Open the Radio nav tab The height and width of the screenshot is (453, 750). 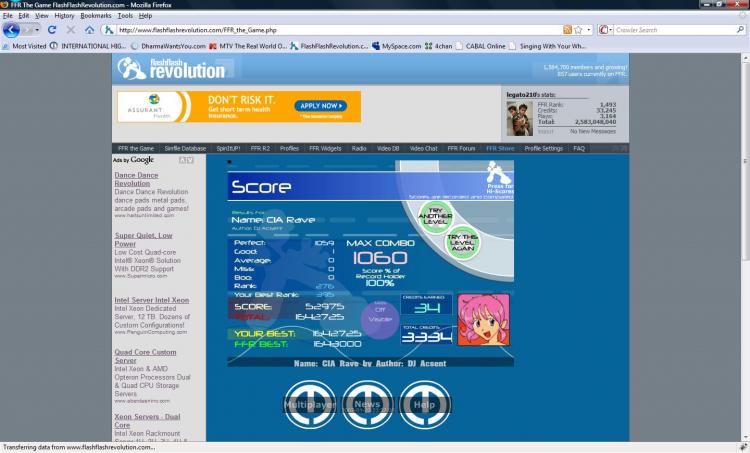(x=359, y=148)
